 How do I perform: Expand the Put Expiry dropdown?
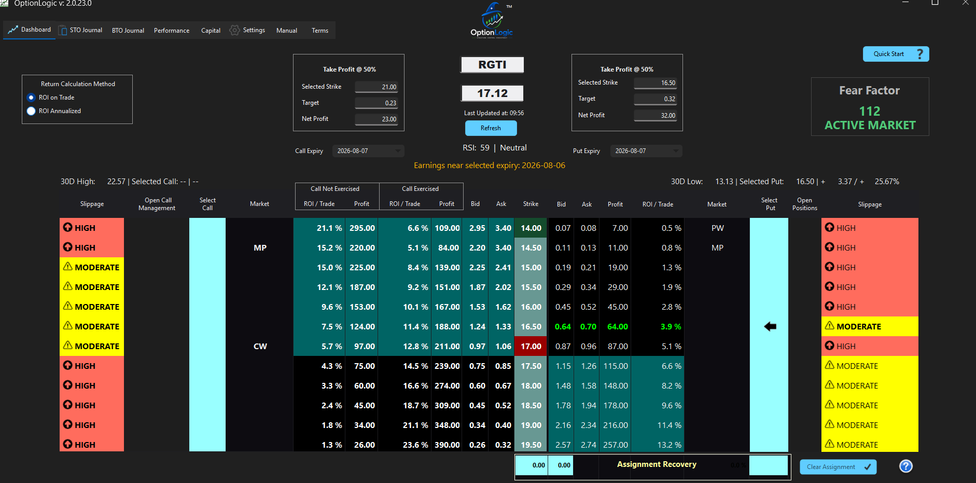pyautogui.click(x=646, y=151)
